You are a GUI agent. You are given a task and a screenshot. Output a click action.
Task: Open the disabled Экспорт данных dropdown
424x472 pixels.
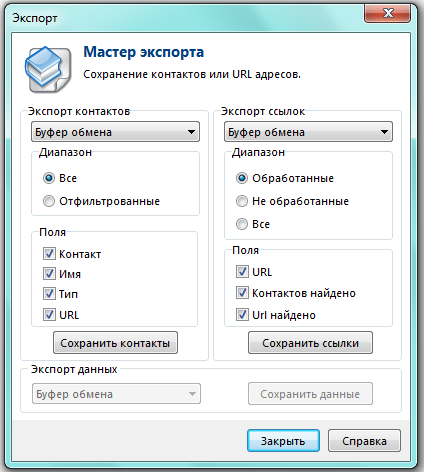click(116, 394)
